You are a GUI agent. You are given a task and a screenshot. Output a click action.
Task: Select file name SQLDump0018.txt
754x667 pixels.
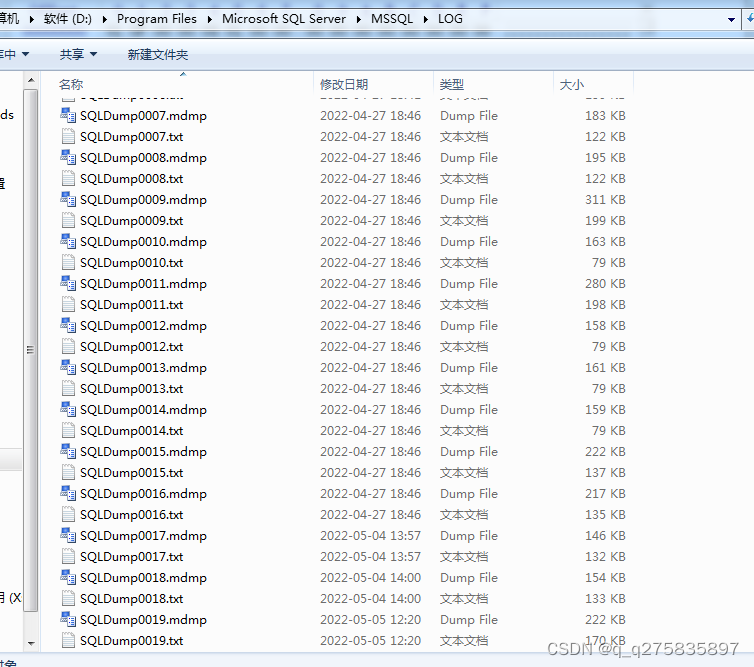tap(131, 599)
